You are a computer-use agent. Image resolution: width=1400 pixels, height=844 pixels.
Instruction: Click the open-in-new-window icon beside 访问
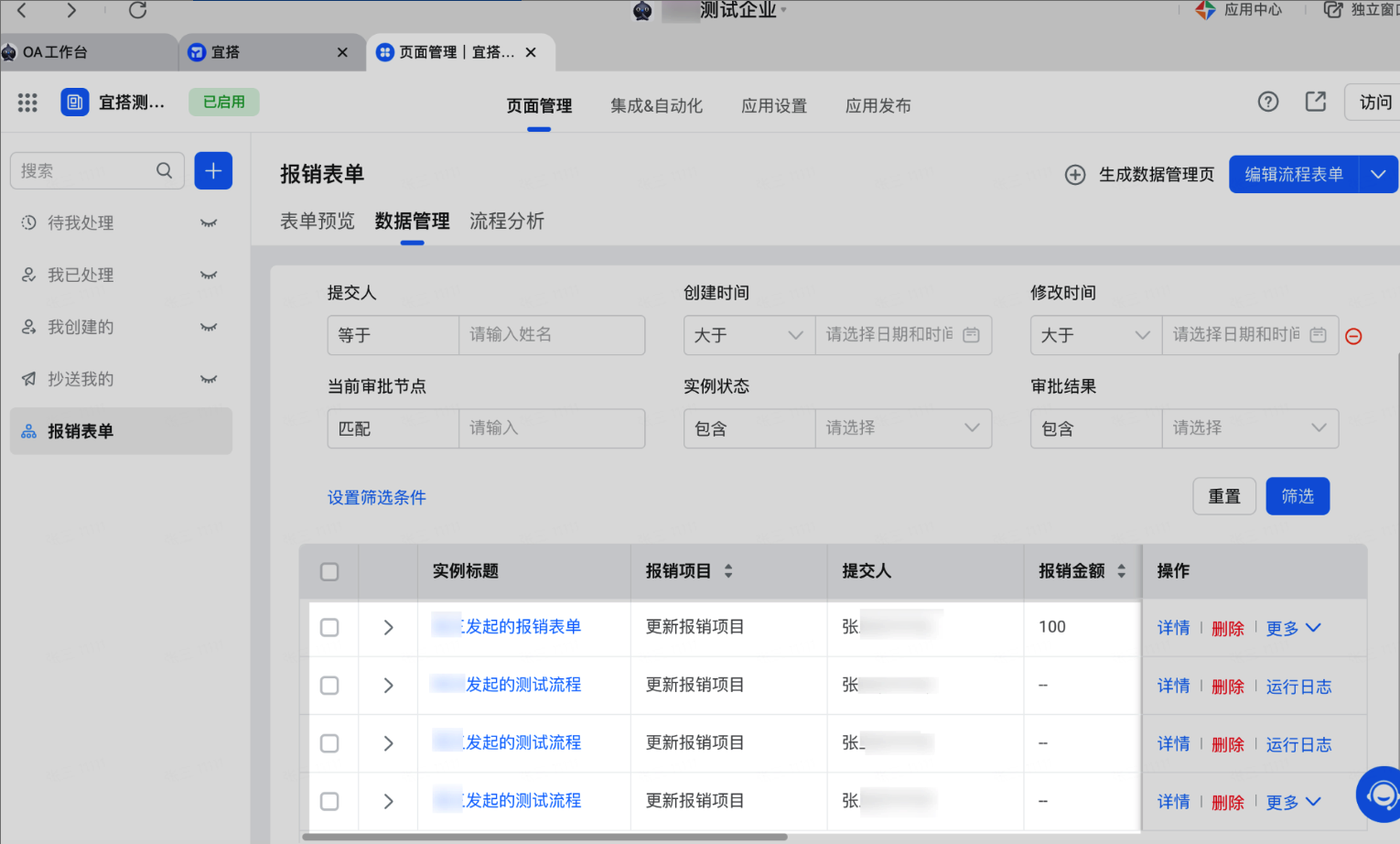1316,102
